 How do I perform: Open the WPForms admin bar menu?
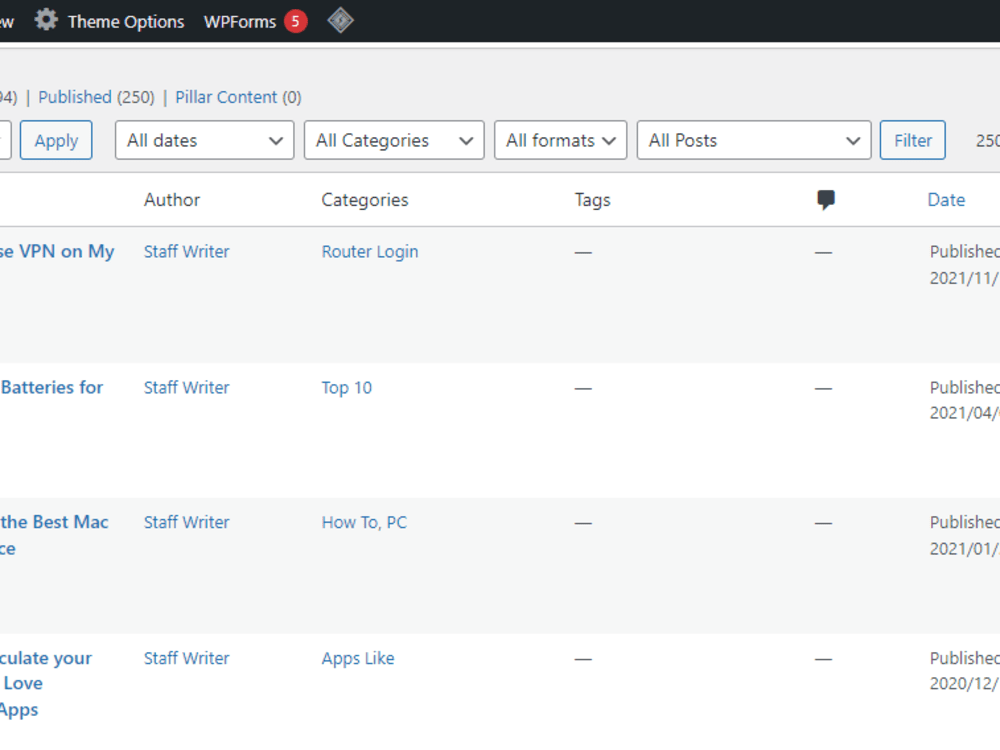pyautogui.click(x=240, y=22)
